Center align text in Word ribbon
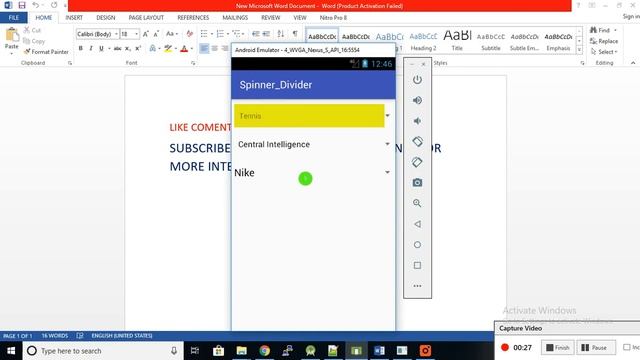The image size is (640, 360). [214, 49]
